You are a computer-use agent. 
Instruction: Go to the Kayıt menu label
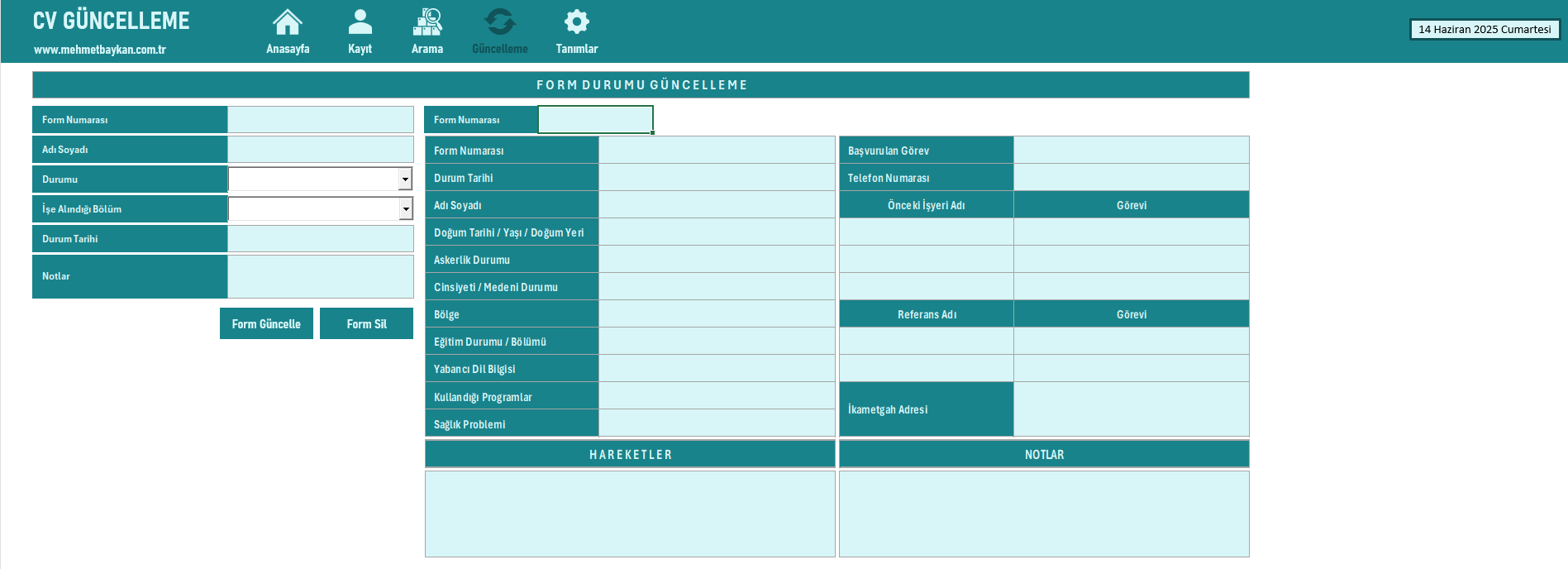pos(360,49)
